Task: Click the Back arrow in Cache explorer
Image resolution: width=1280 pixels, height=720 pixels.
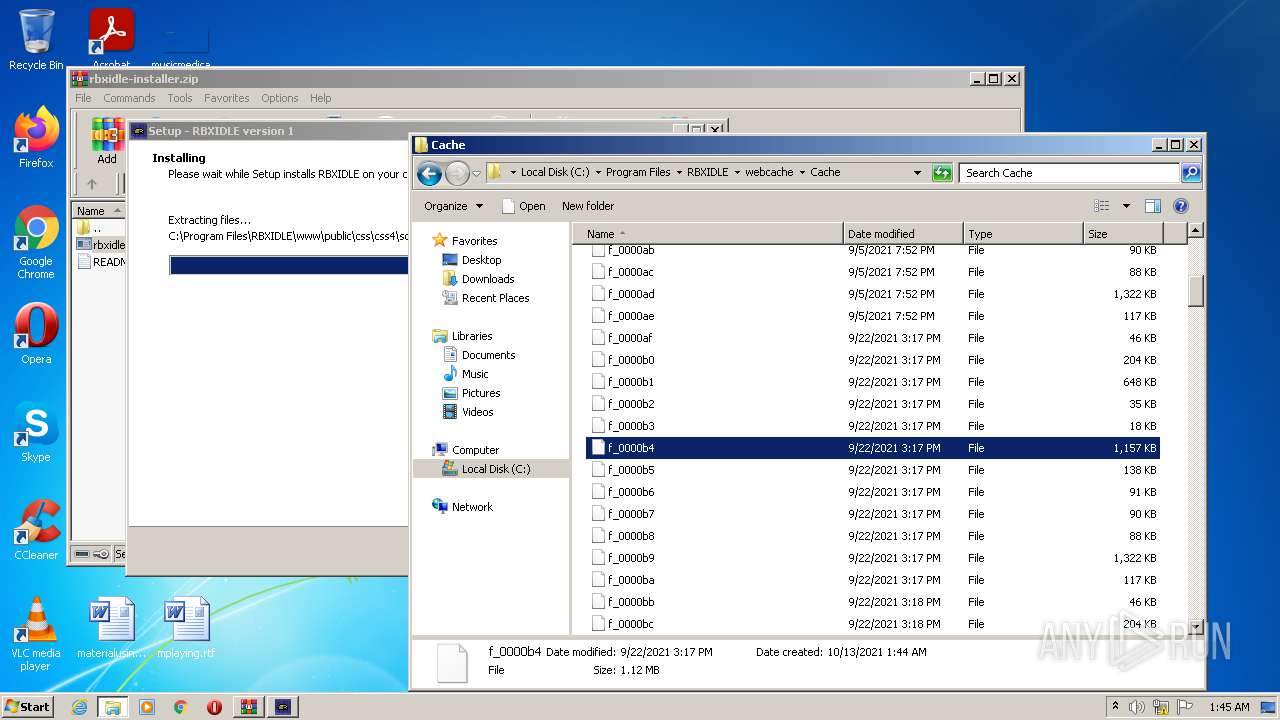Action: (x=429, y=173)
